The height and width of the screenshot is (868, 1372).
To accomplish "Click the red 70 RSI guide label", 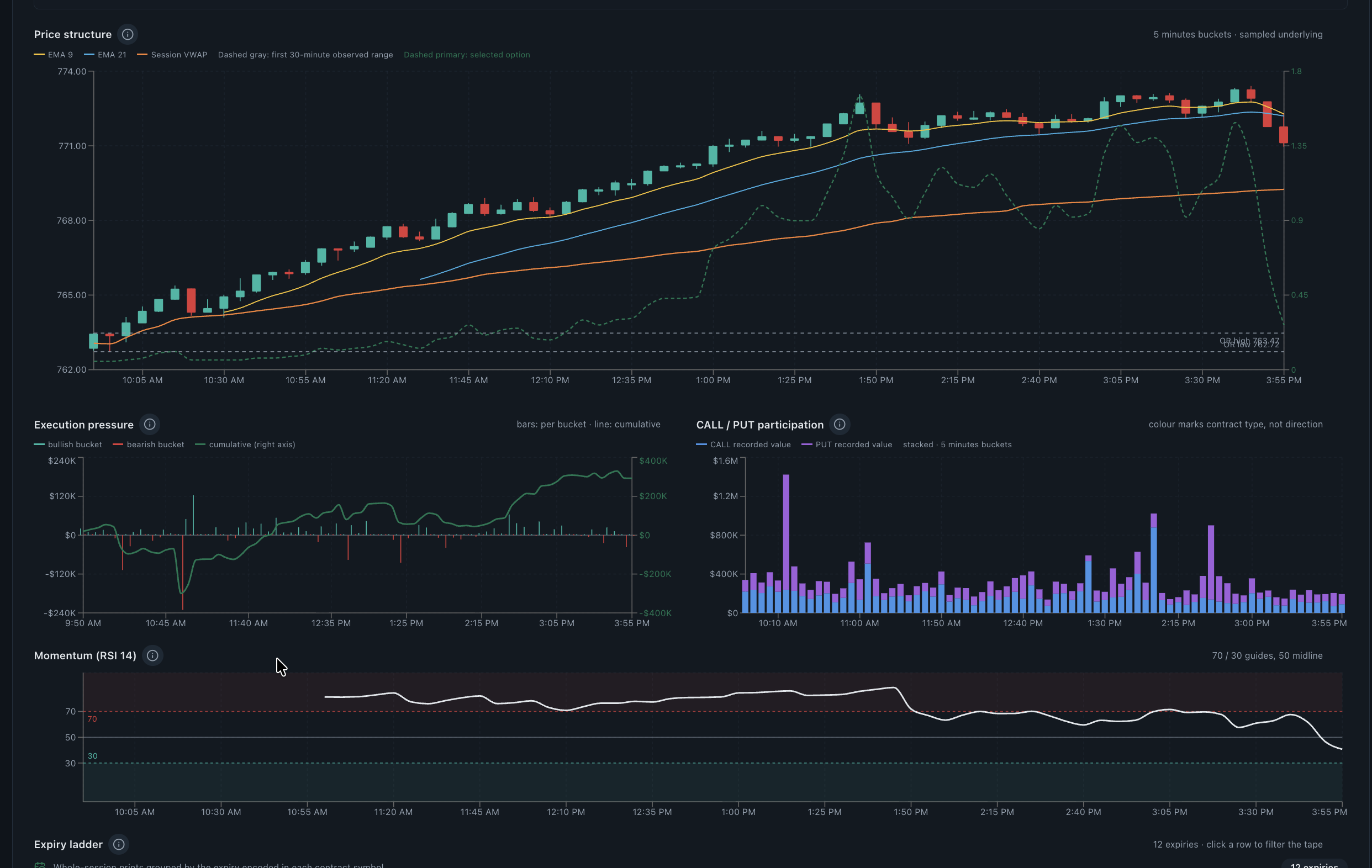I will pyautogui.click(x=92, y=719).
